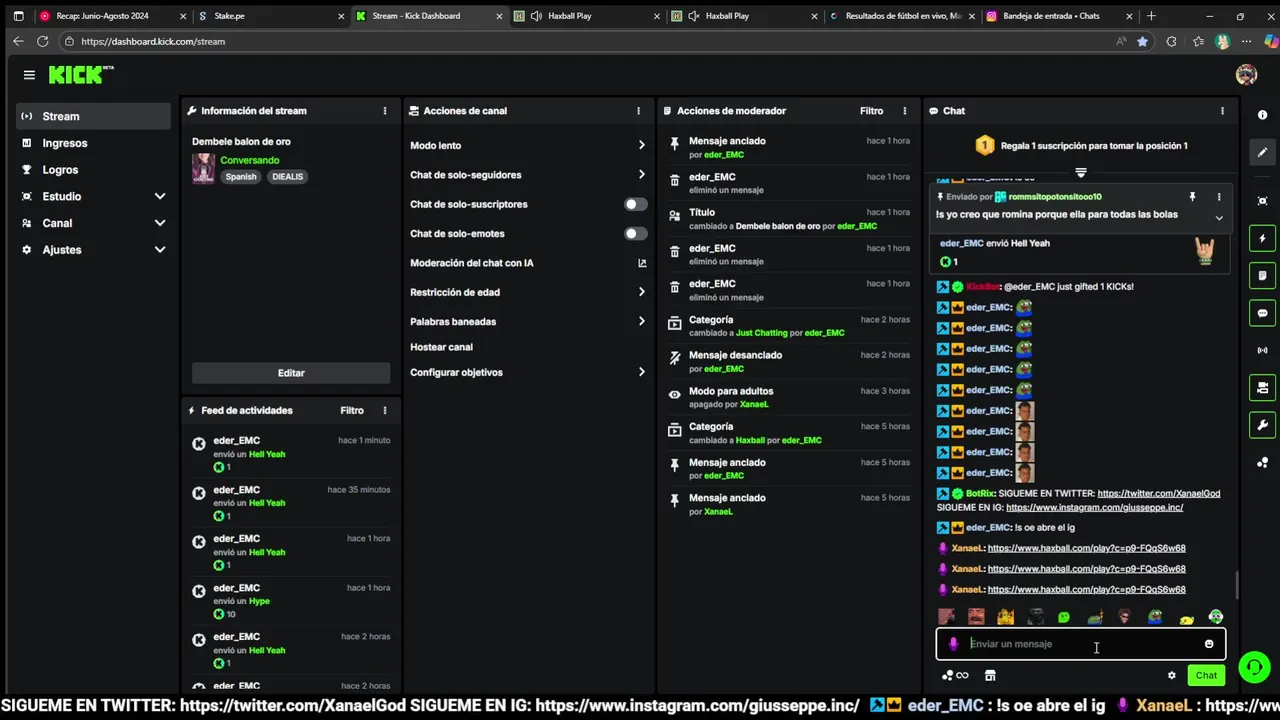Click the broadcast signal icon in right sidebar

click(1262, 350)
